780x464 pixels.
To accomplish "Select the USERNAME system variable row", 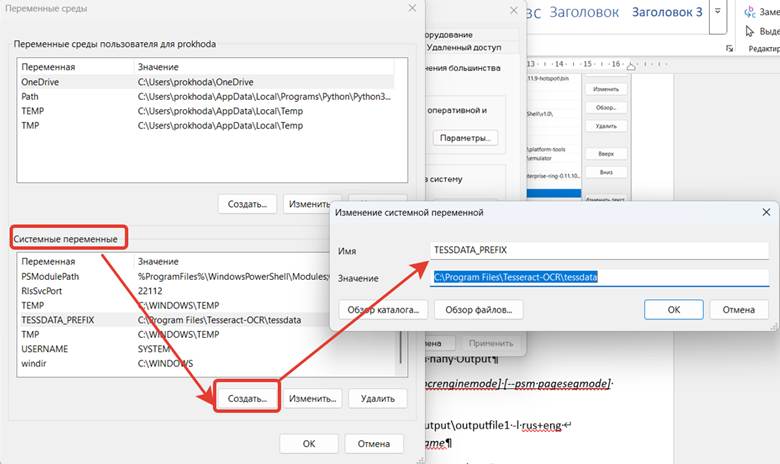I will click(207, 349).
